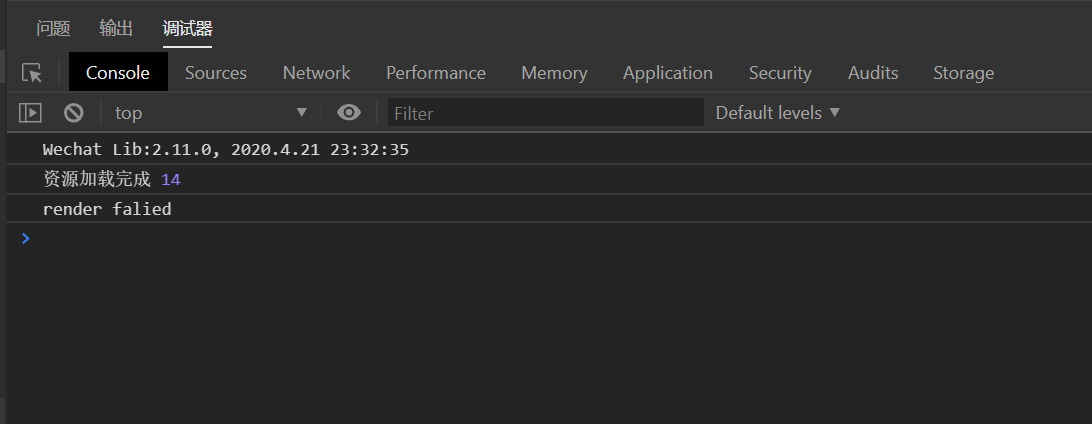Click the blue console prompt chevron

point(26,238)
